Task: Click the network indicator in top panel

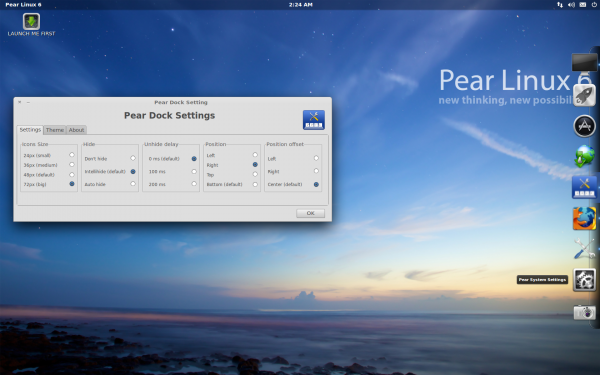Action: [x=560, y=5]
